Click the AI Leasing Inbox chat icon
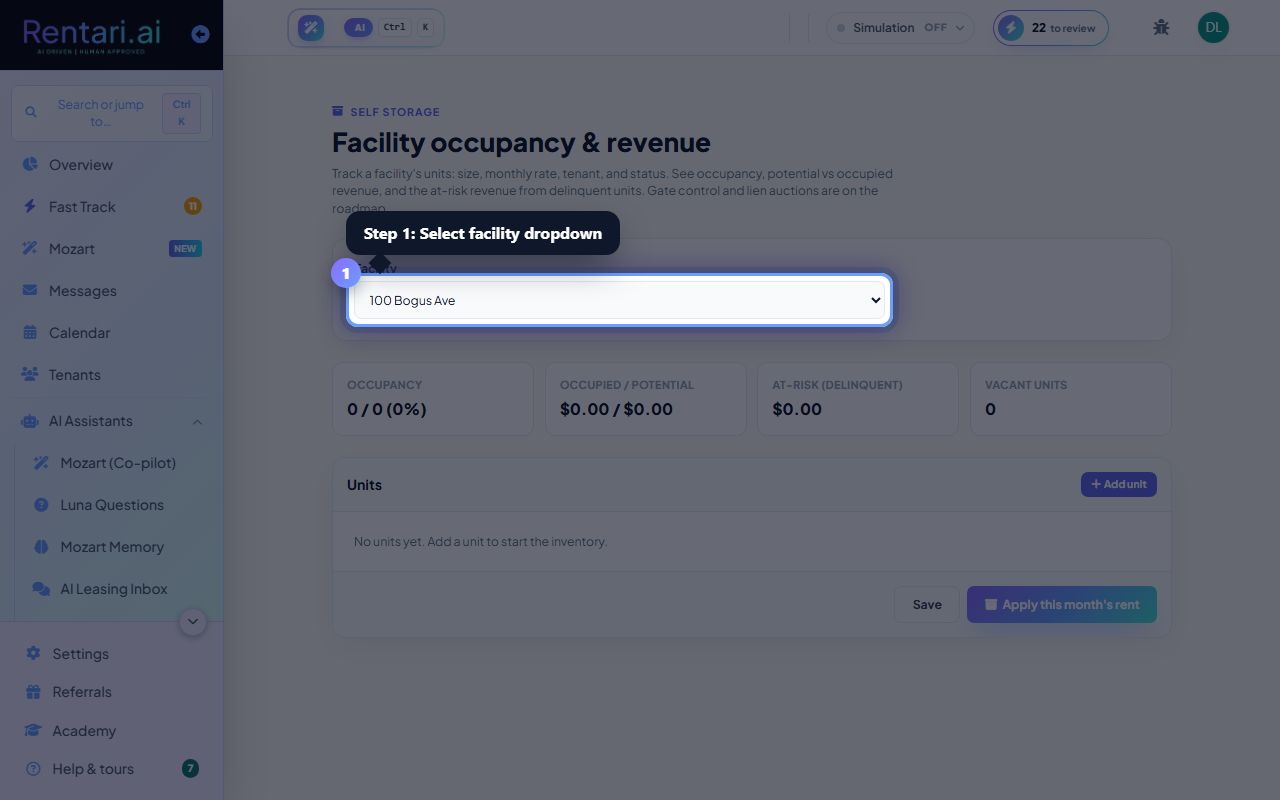The image size is (1280, 800). coord(41,588)
